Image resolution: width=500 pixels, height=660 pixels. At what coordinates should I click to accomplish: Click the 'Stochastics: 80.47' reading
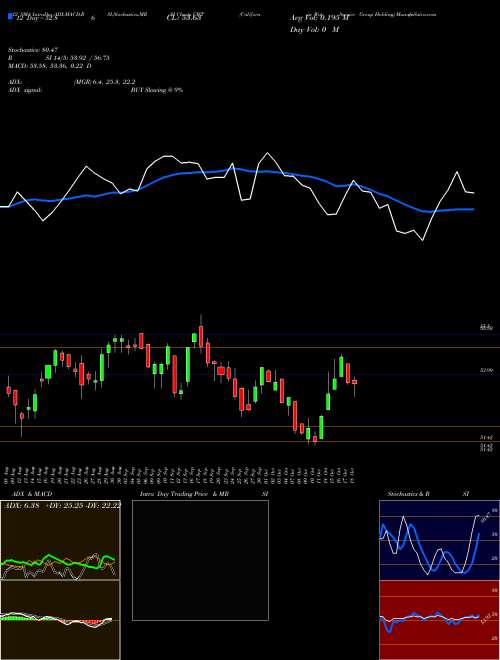pos(31,50)
